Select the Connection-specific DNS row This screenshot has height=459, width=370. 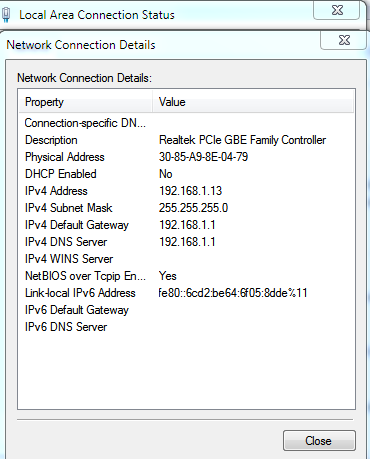click(186, 123)
